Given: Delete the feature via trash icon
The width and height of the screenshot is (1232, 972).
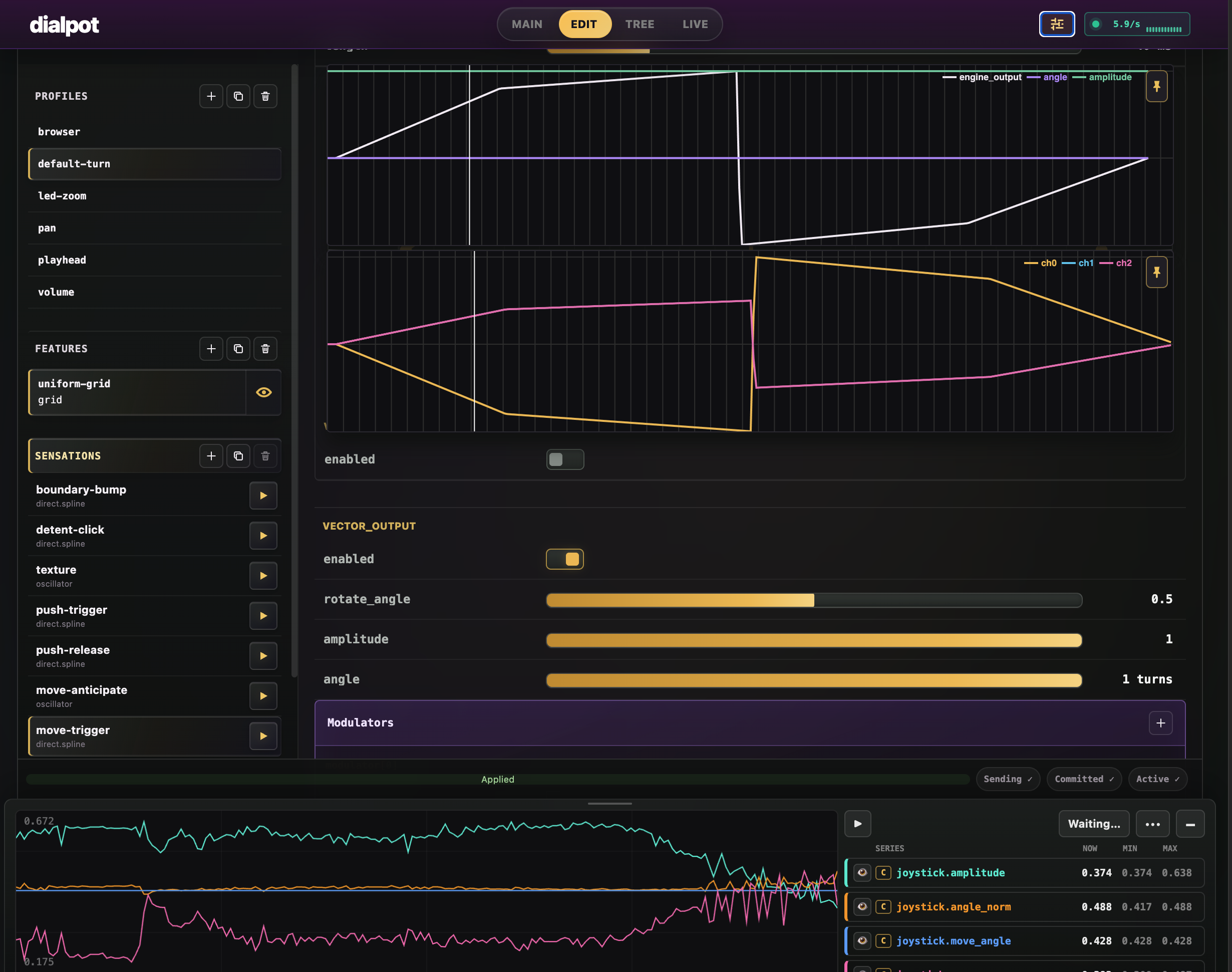Looking at the screenshot, I should (265, 349).
